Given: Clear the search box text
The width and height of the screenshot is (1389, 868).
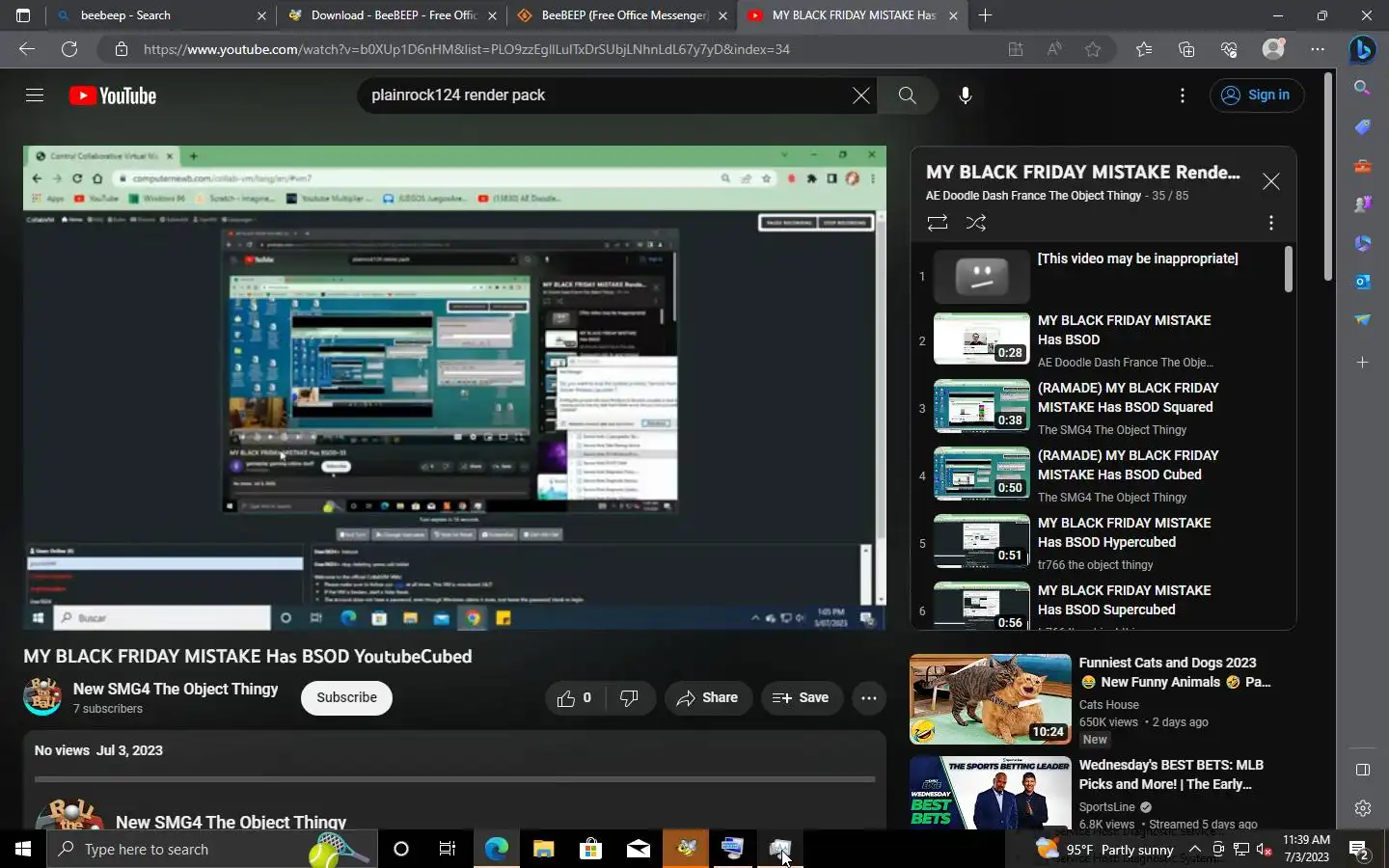Looking at the screenshot, I should (x=860, y=95).
